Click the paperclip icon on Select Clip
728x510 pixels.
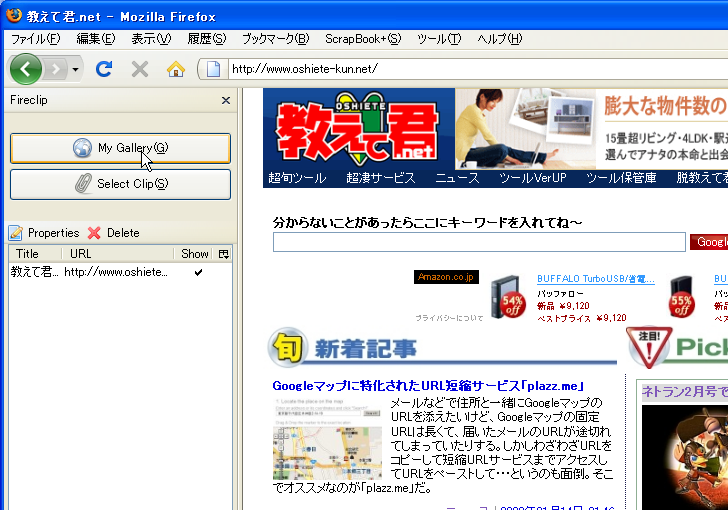(83, 184)
